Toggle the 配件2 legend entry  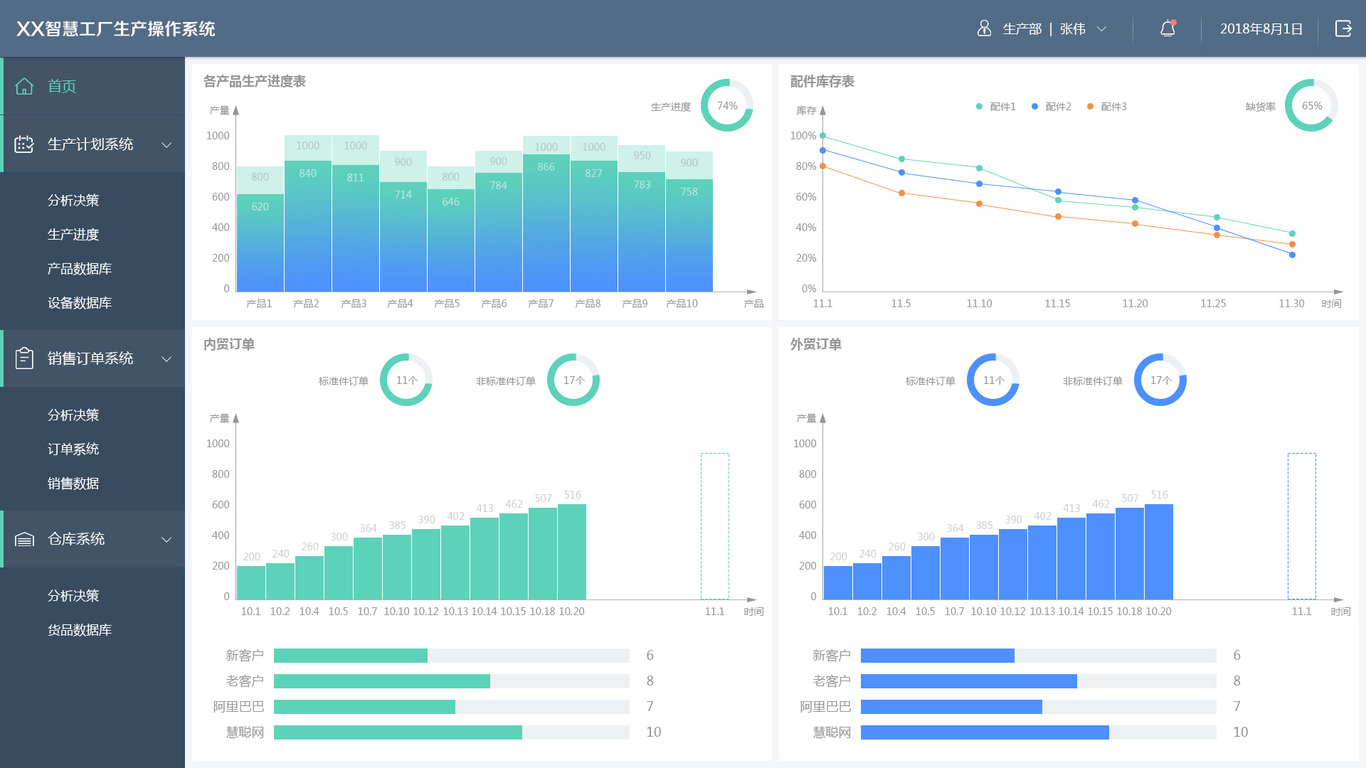point(1051,106)
